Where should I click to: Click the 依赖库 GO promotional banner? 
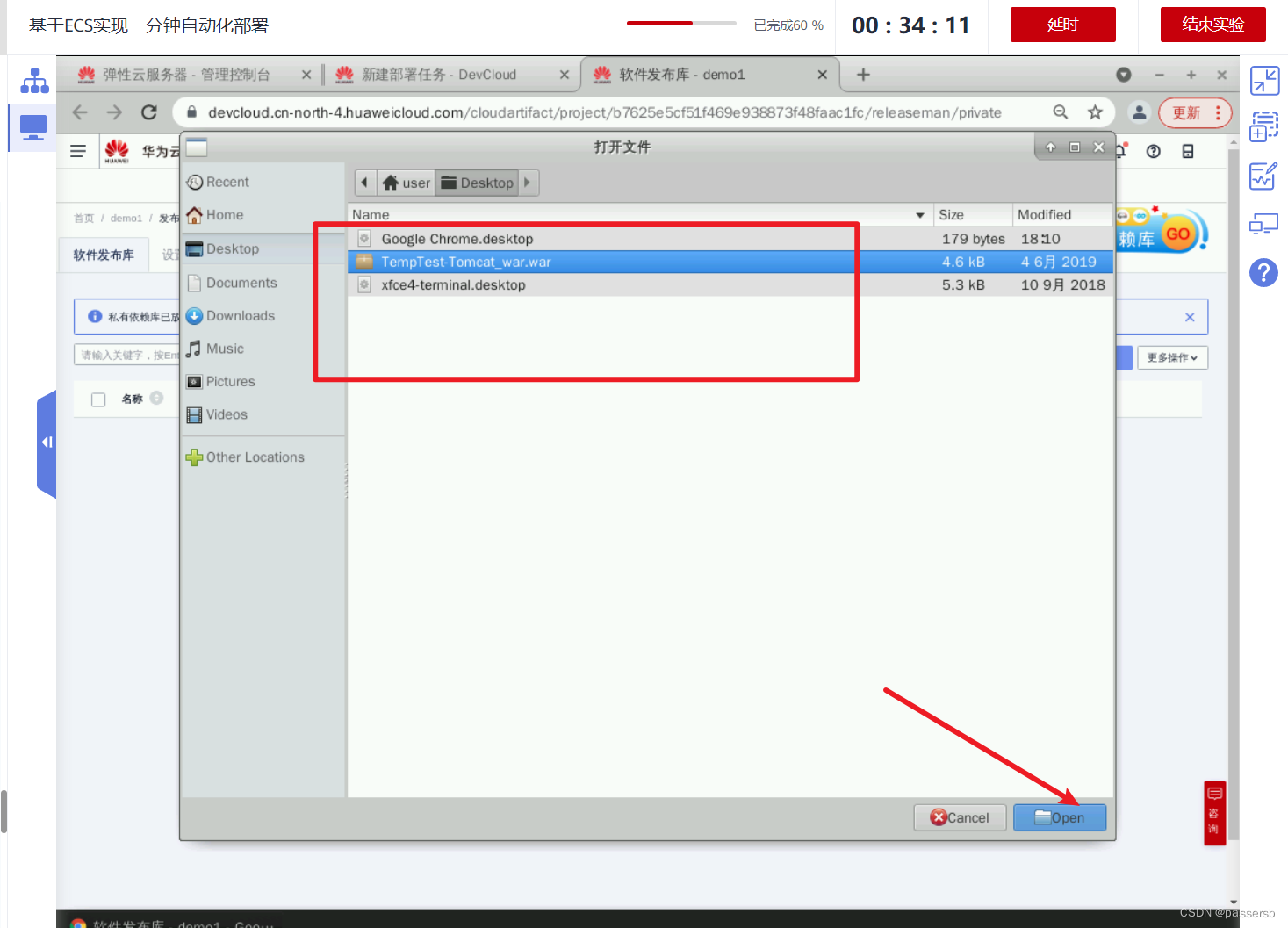(1162, 232)
